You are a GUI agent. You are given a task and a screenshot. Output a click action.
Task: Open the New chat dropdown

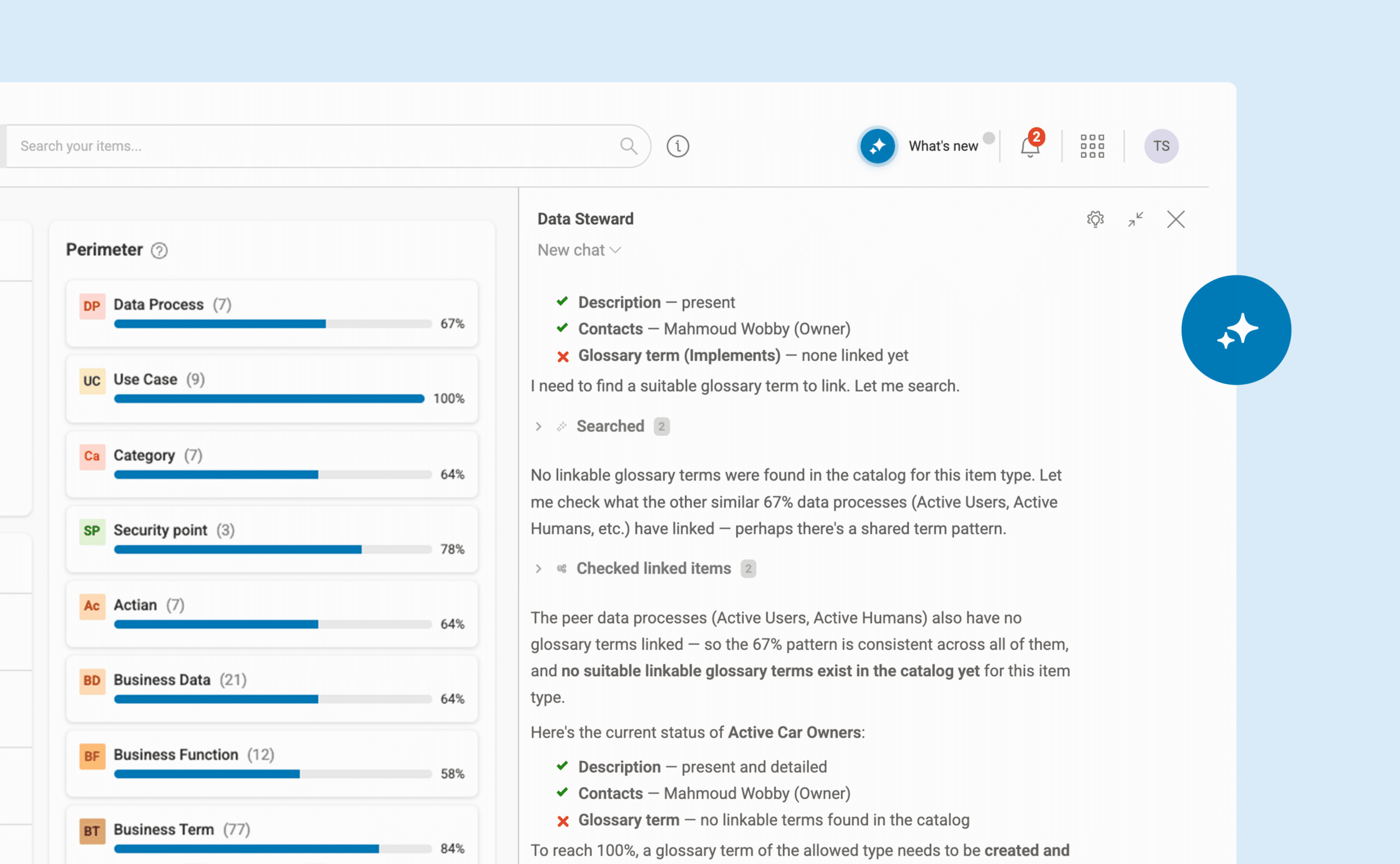579,250
